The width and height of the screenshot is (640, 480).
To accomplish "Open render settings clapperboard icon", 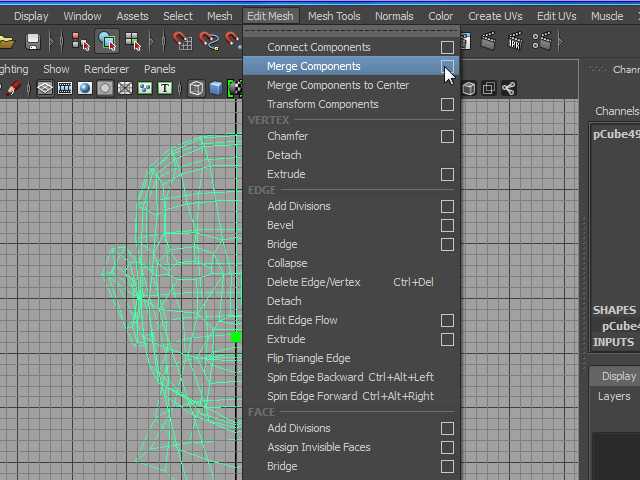I will pos(542,41).
